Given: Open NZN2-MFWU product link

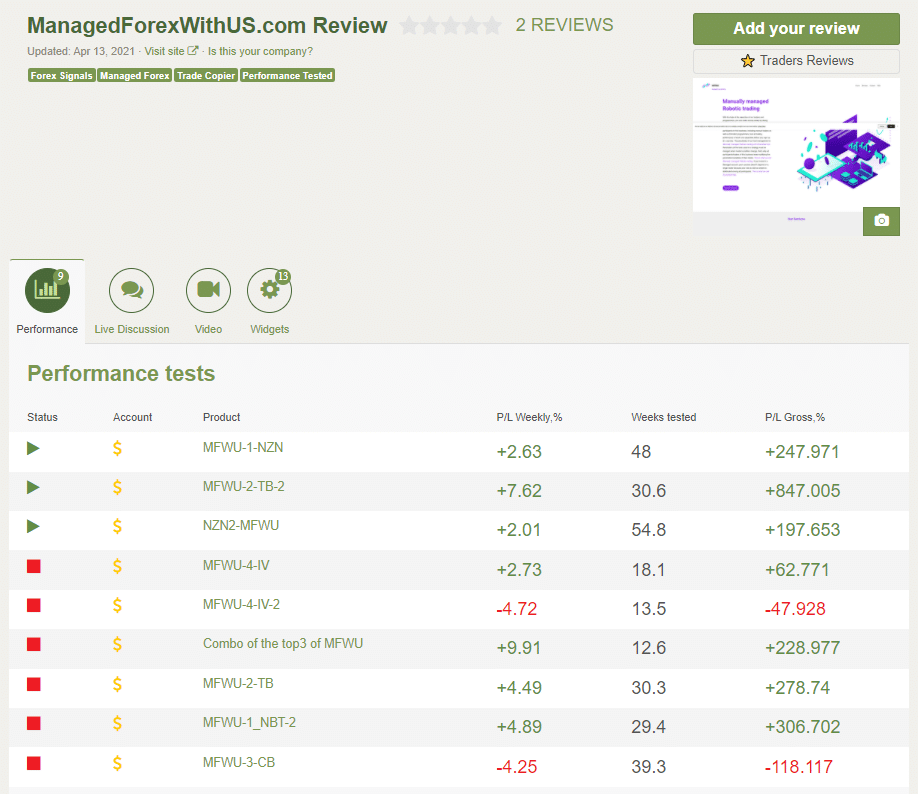Looking at the screenshot, I should click(x=241, y=525).
